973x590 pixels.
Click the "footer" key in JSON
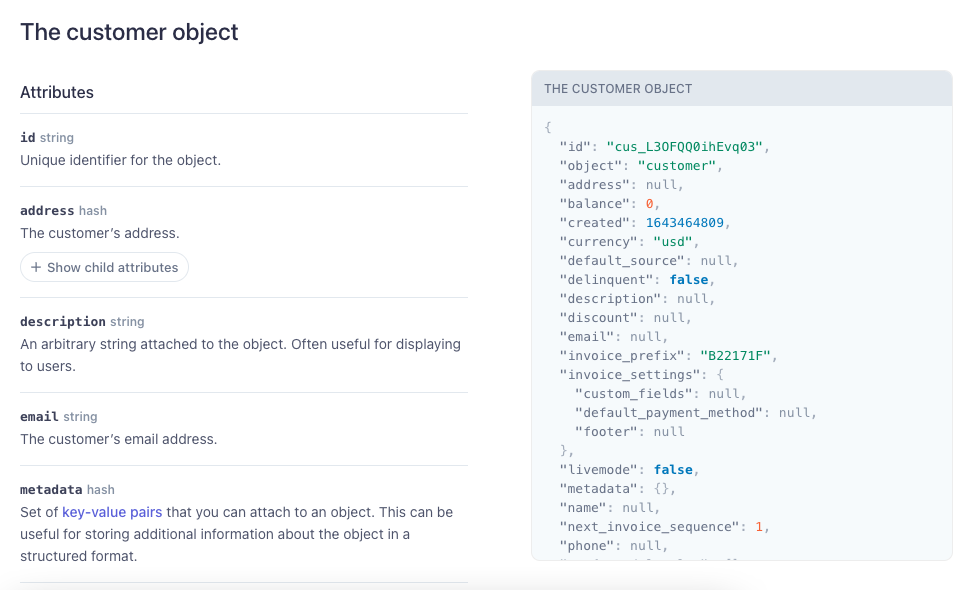[x=606, y=432]
